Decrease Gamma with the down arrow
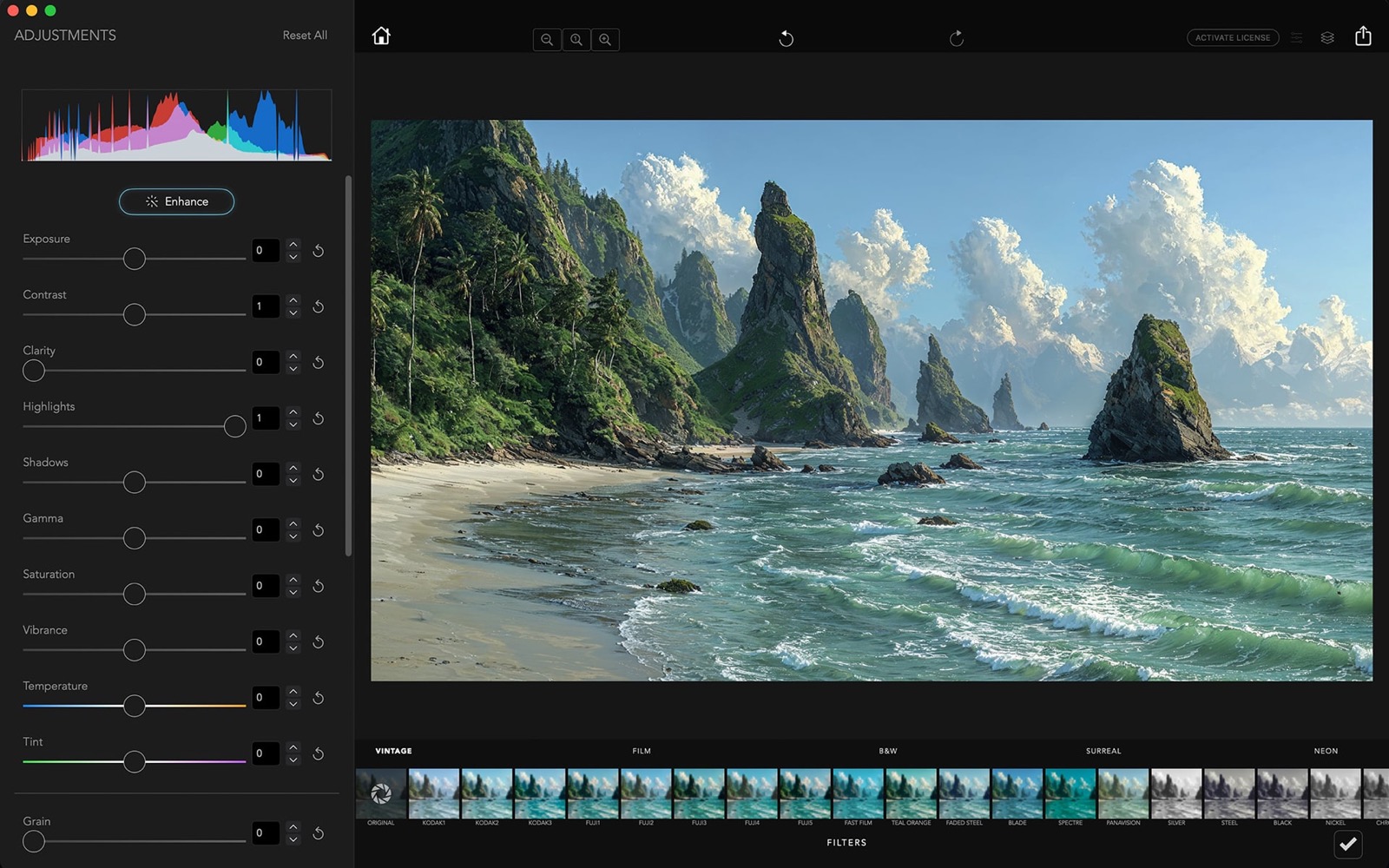 pos(293,536)
